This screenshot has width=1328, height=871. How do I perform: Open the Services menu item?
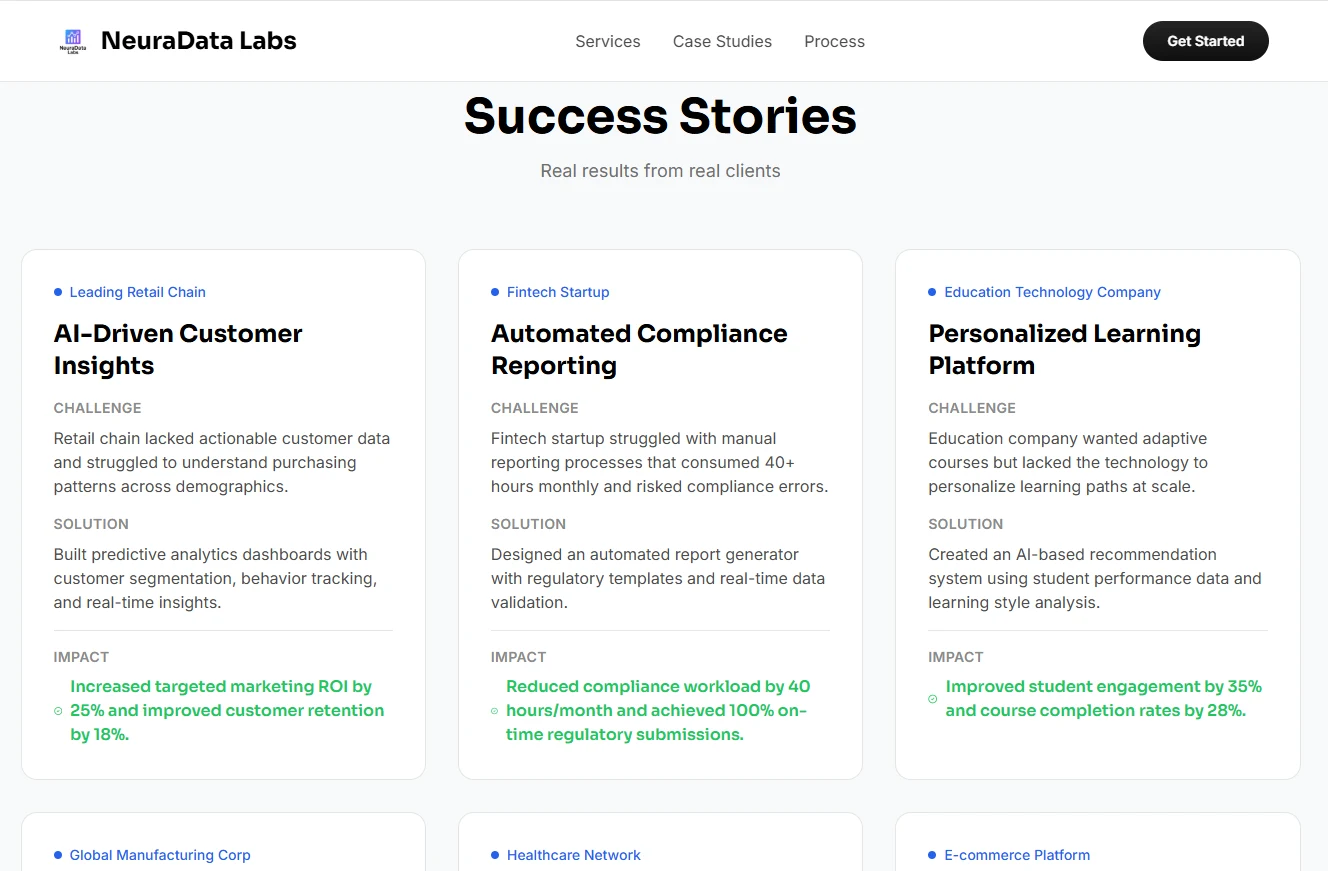(x=607, y=41)
